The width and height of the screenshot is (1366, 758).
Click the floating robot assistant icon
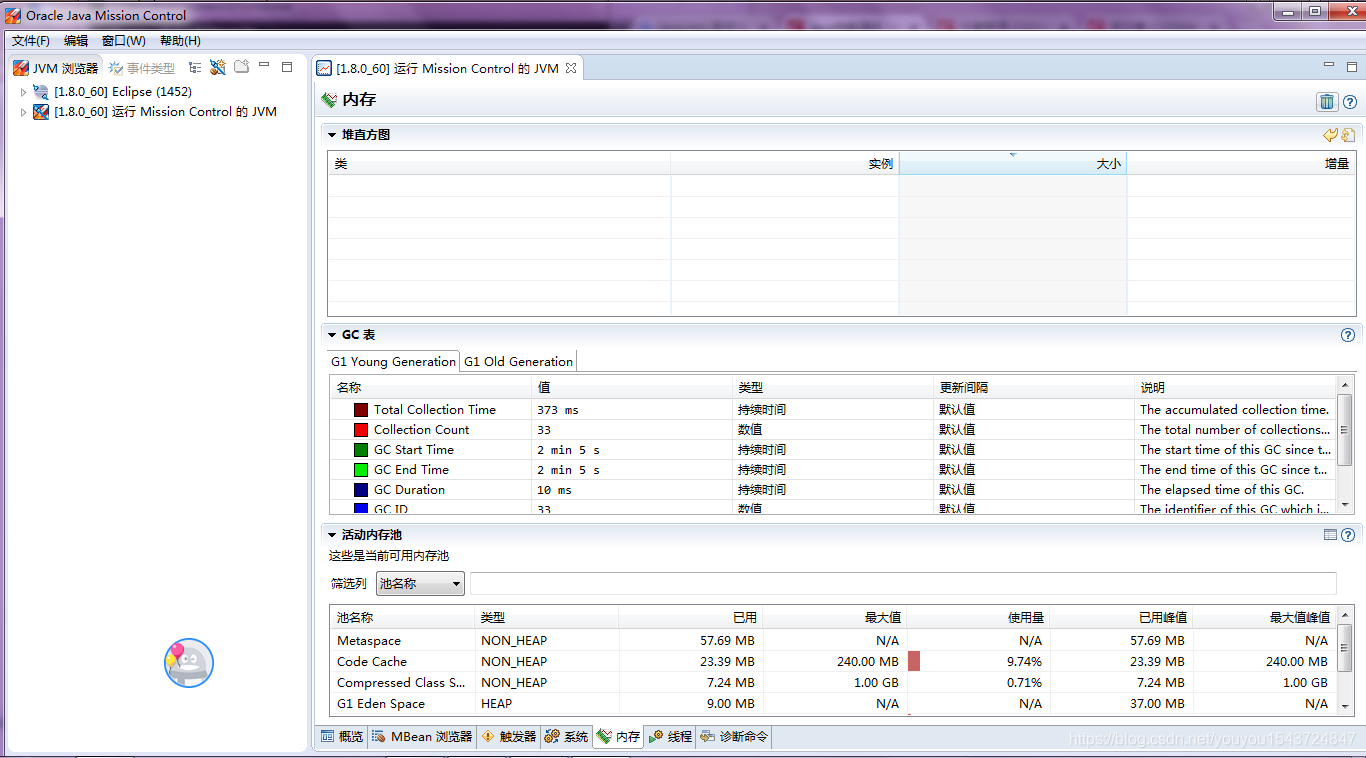189,663
